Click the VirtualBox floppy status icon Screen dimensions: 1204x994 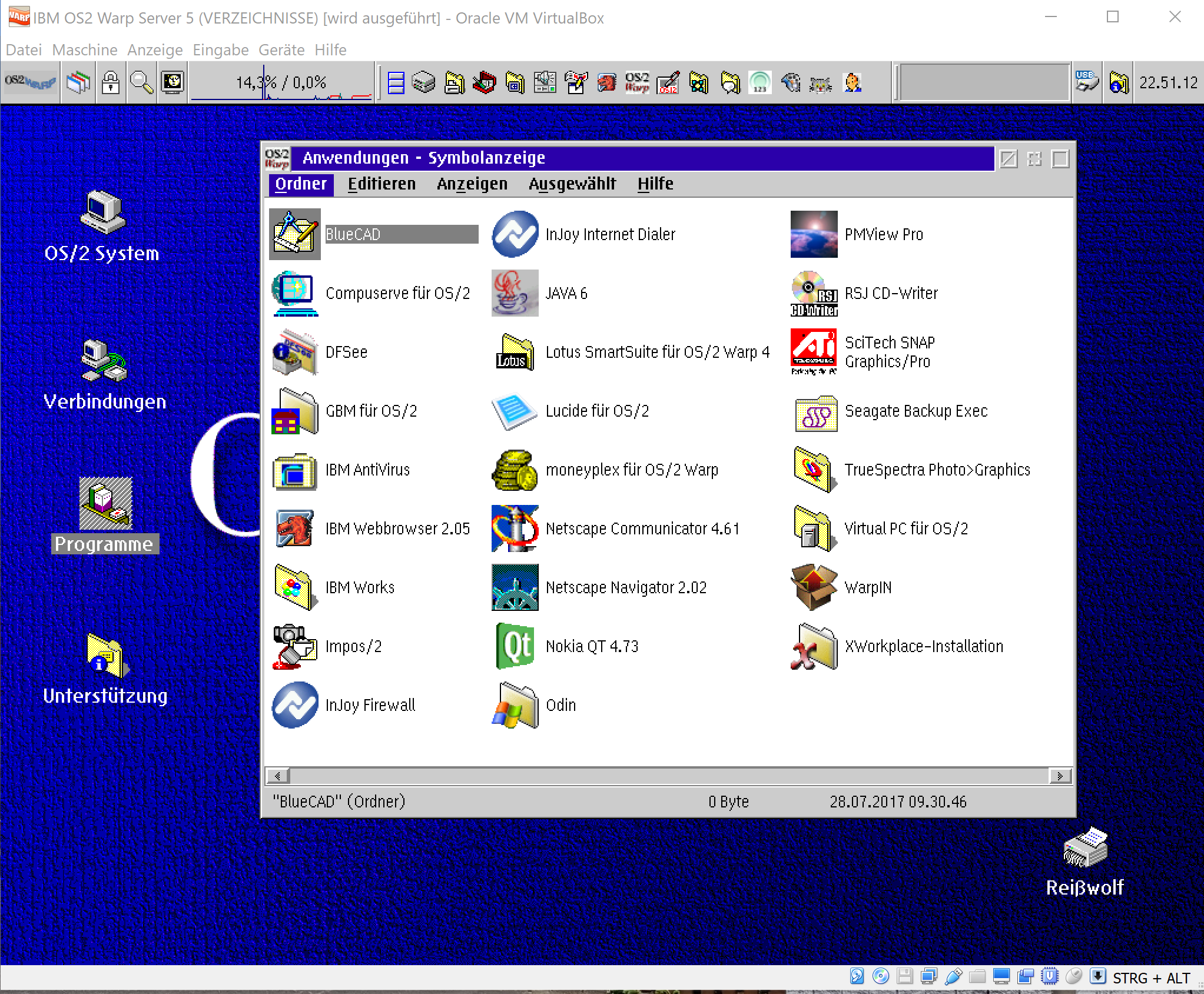(x=905, y=977)
